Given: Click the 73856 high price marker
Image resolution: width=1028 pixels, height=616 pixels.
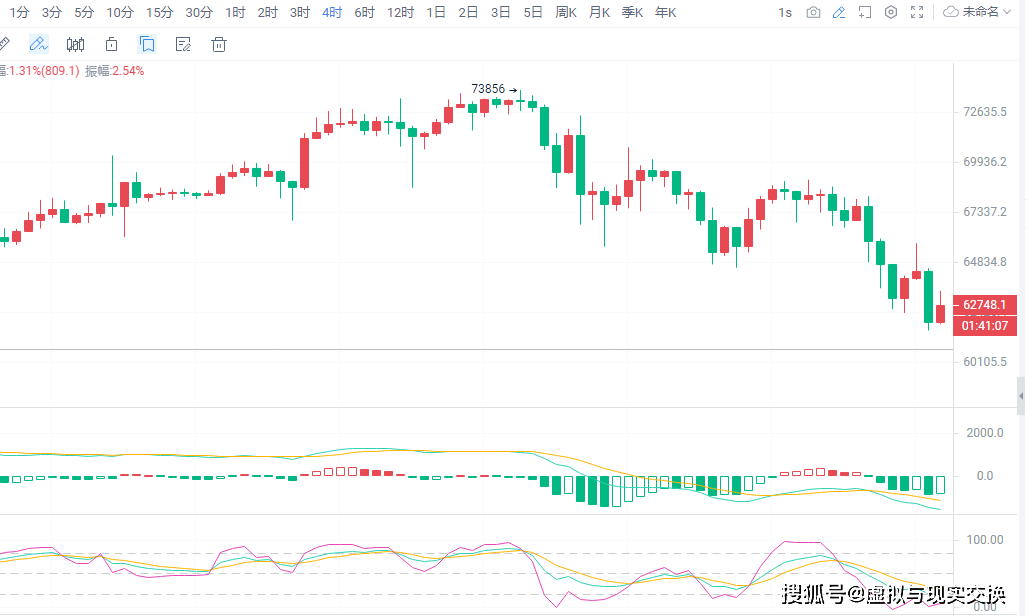Looking at the screenshot, I should click(x=488, y=89).
